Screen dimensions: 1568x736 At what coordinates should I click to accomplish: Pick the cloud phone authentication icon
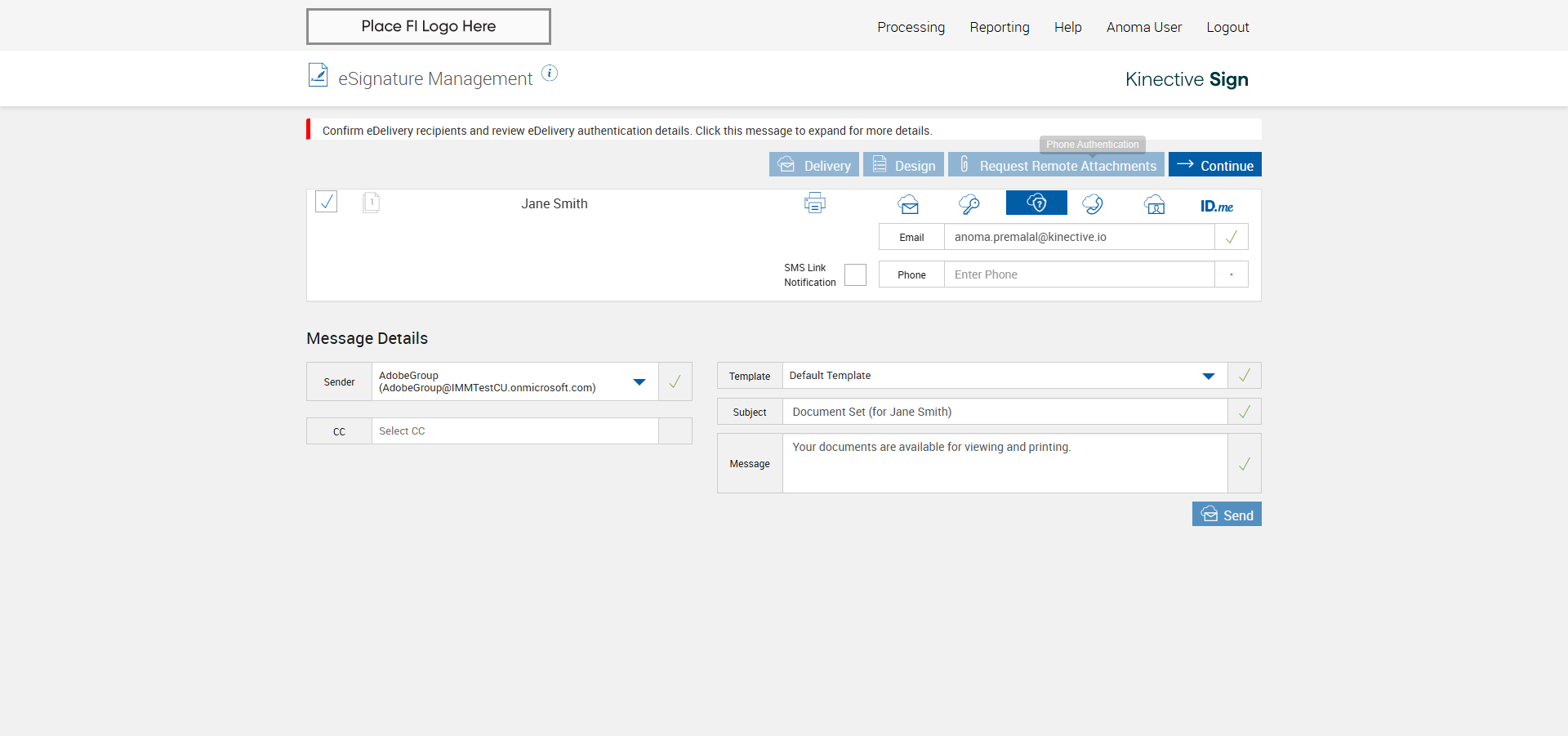(x=1093, y=204)
